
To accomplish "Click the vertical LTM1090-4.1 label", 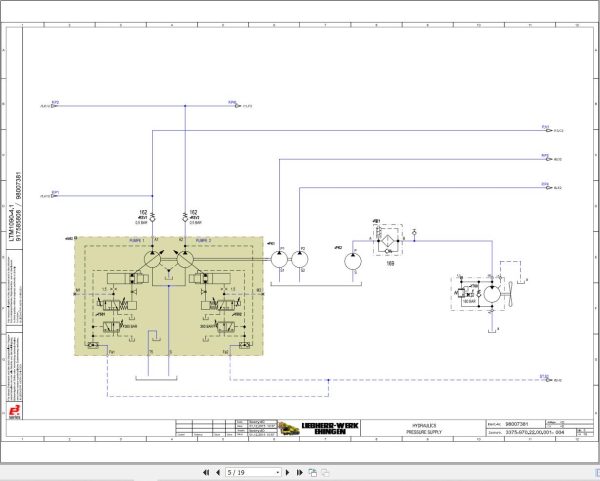I will coord(11,222).
